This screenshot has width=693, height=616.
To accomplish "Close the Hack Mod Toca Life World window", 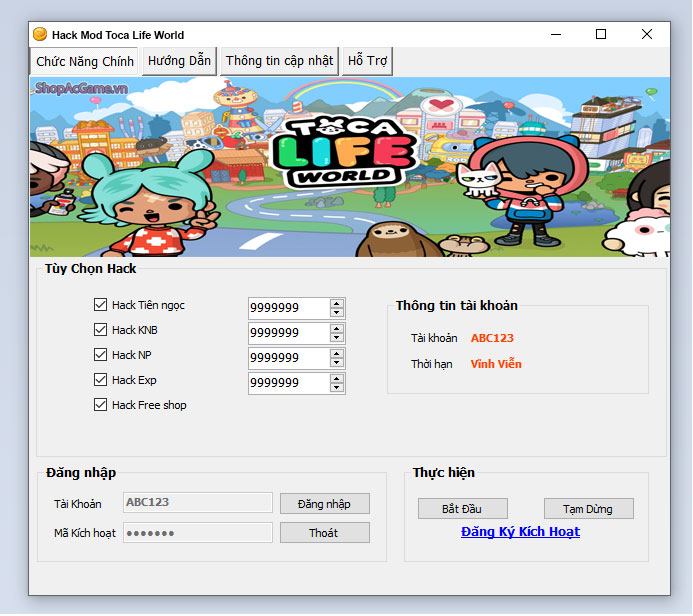I will click(647, 34).
